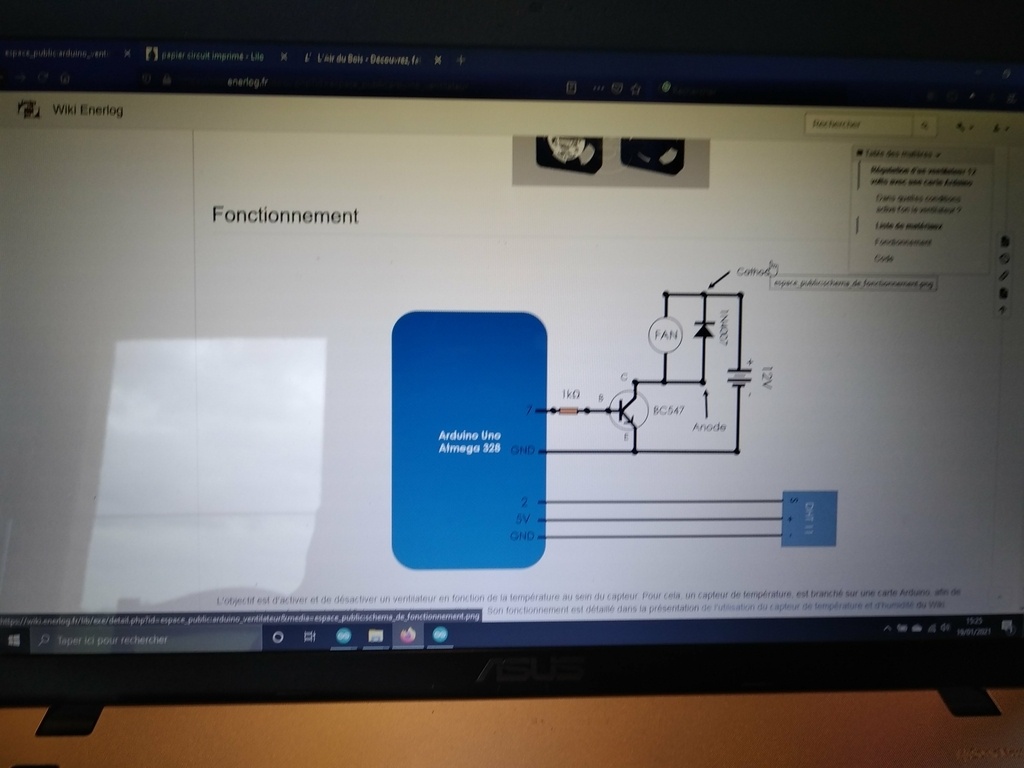Open the Windows notification center
The width and height of the screenshot is (1024, 768).
point(1008,627)
